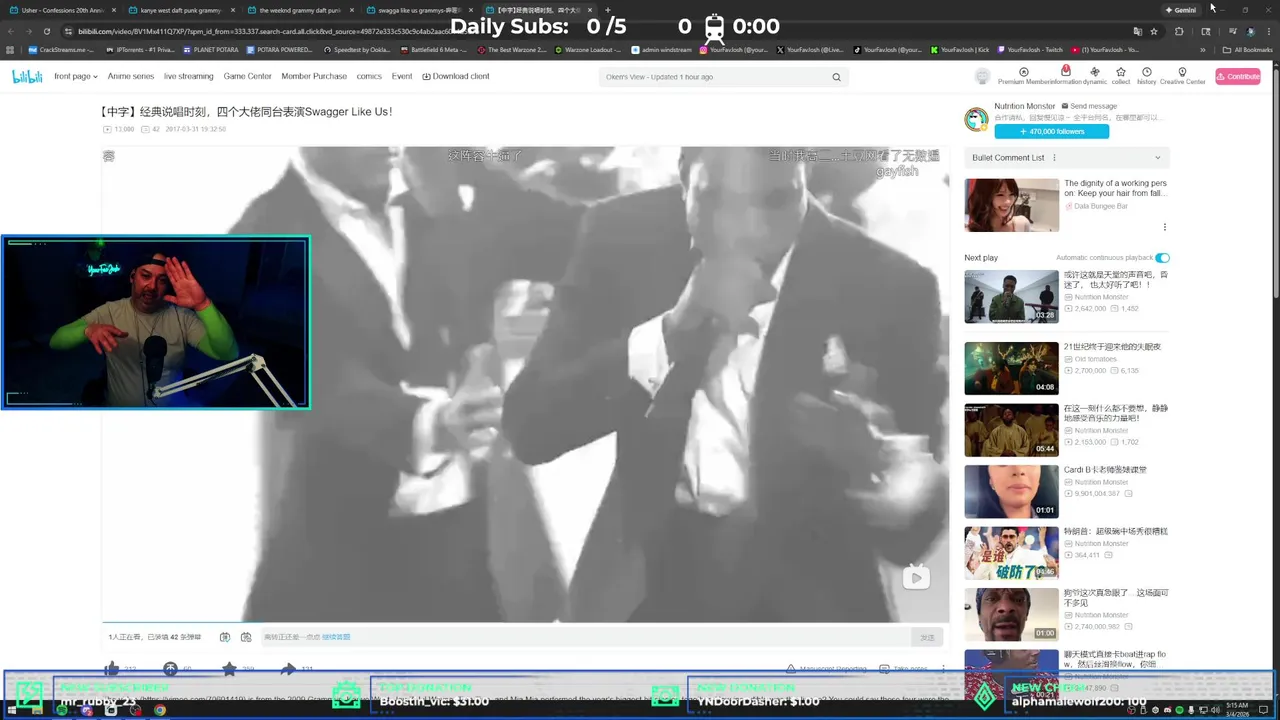Click the bullet comment send button
Screen dimensions: 1280x720
coord(927,637)
